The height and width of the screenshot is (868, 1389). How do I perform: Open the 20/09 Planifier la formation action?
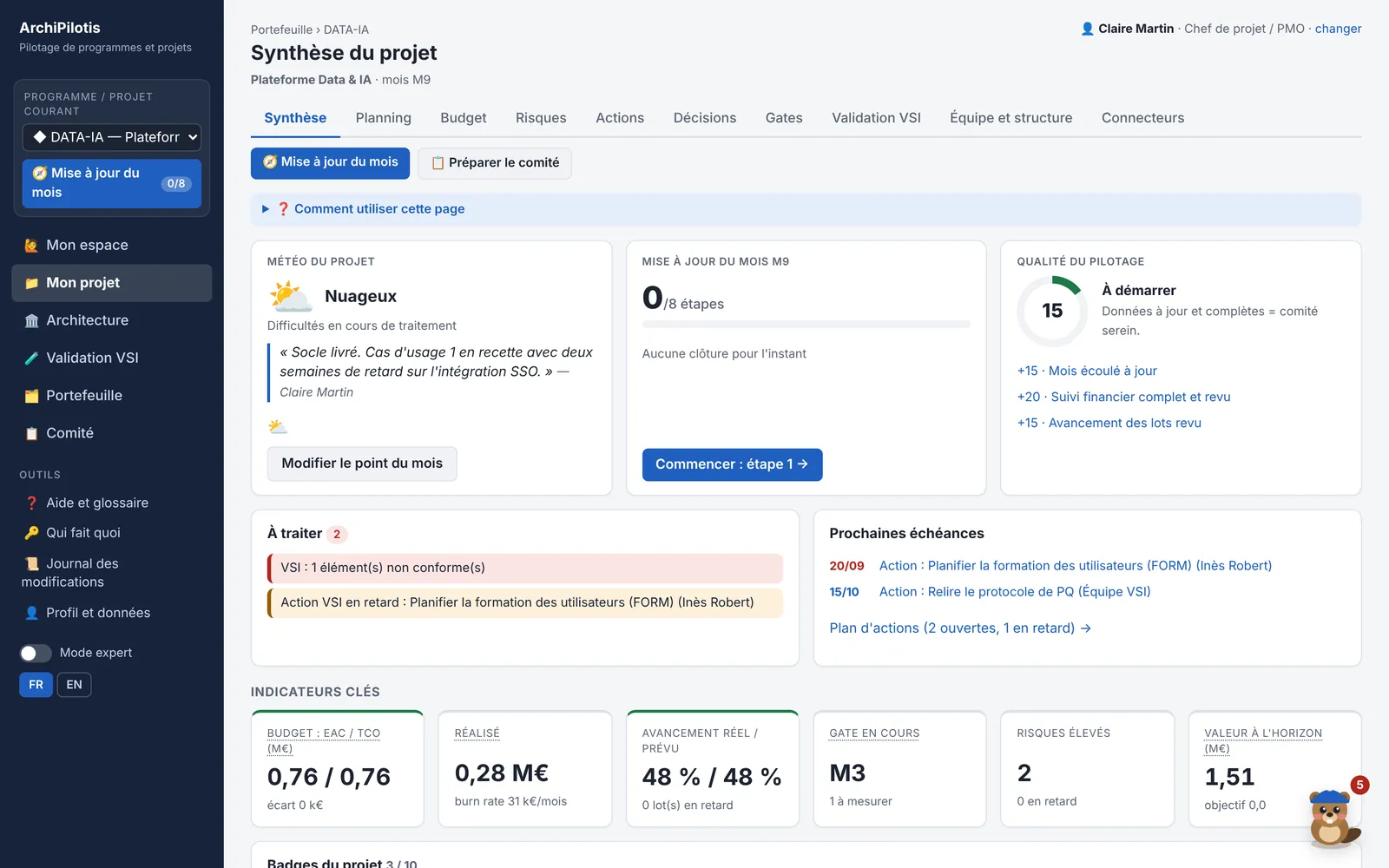pos(1075,566)
